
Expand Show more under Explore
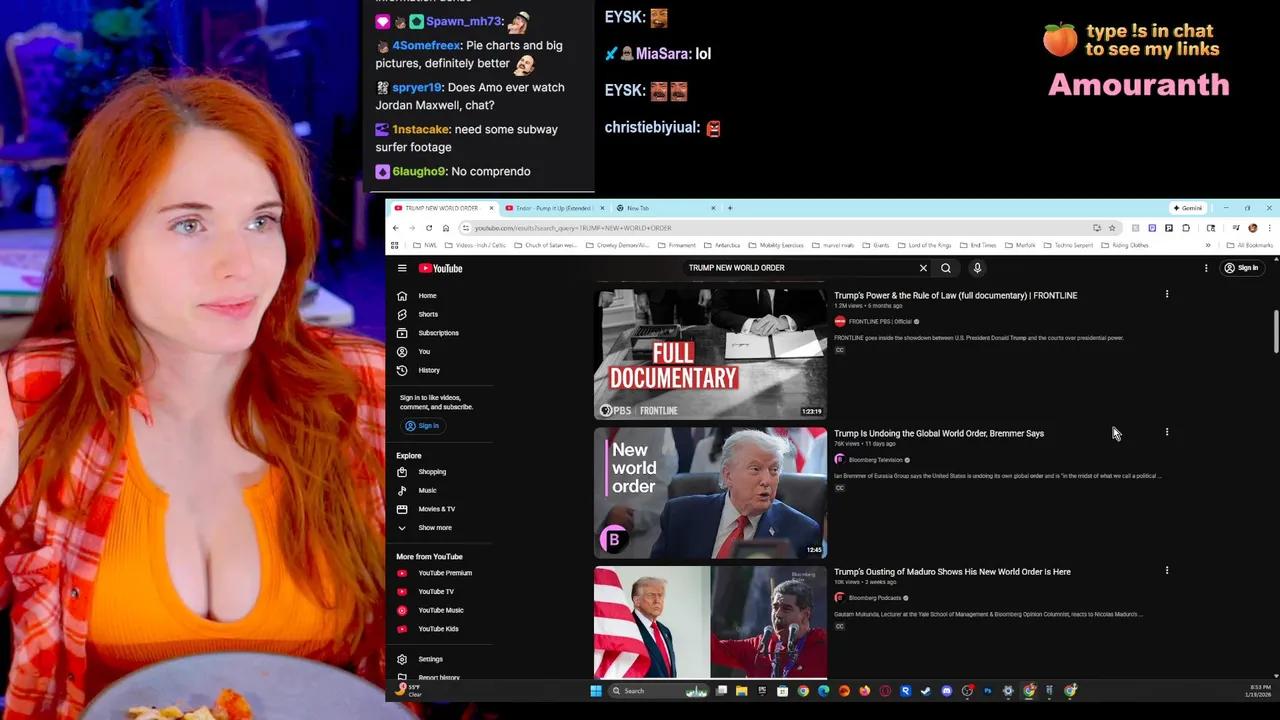point(434,528)
